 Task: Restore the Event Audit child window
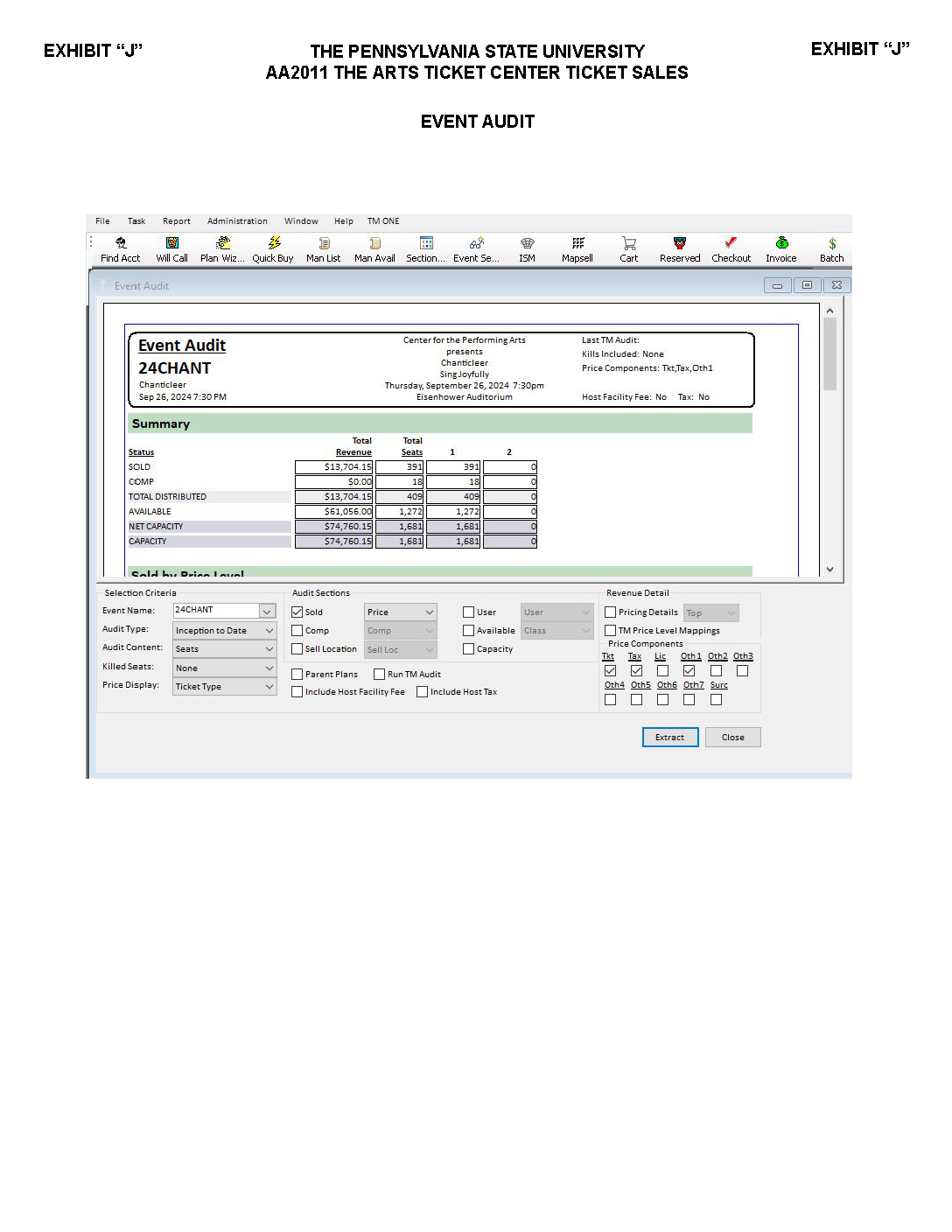pos(807,285)
